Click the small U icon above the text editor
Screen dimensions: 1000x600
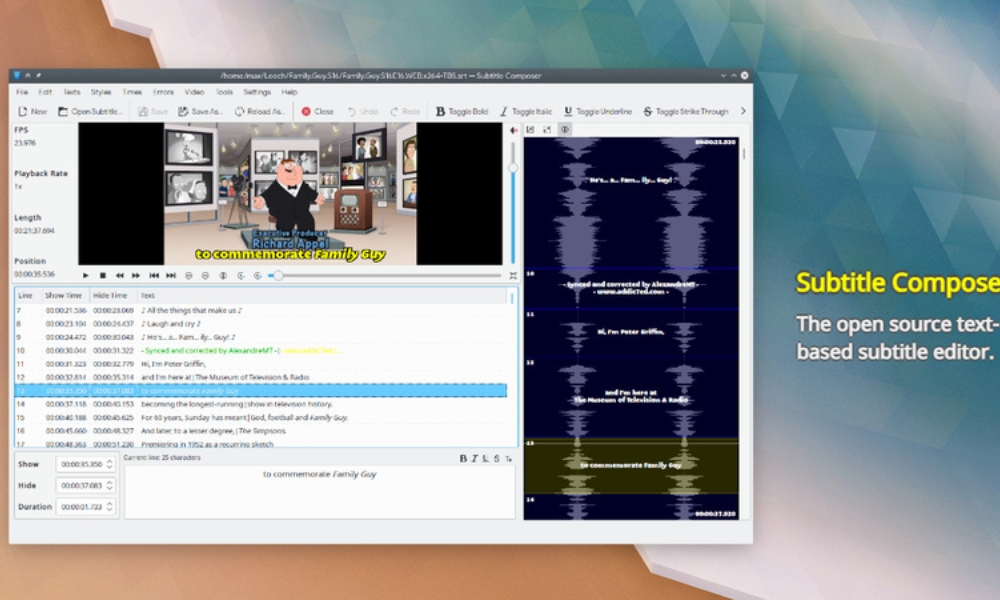(485, 458)
